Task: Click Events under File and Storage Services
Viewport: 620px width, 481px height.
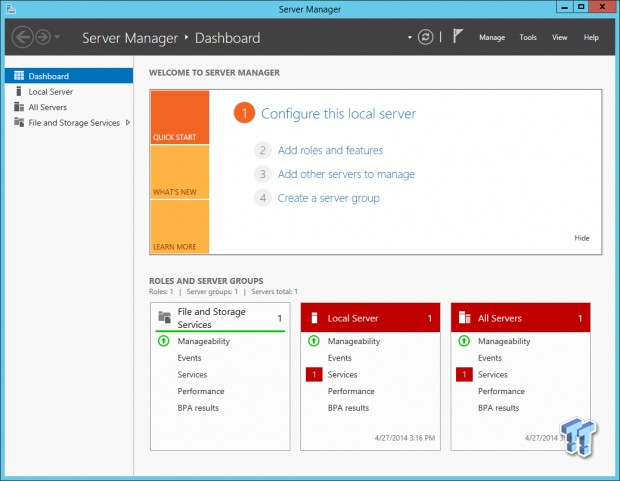Action: 189,358
